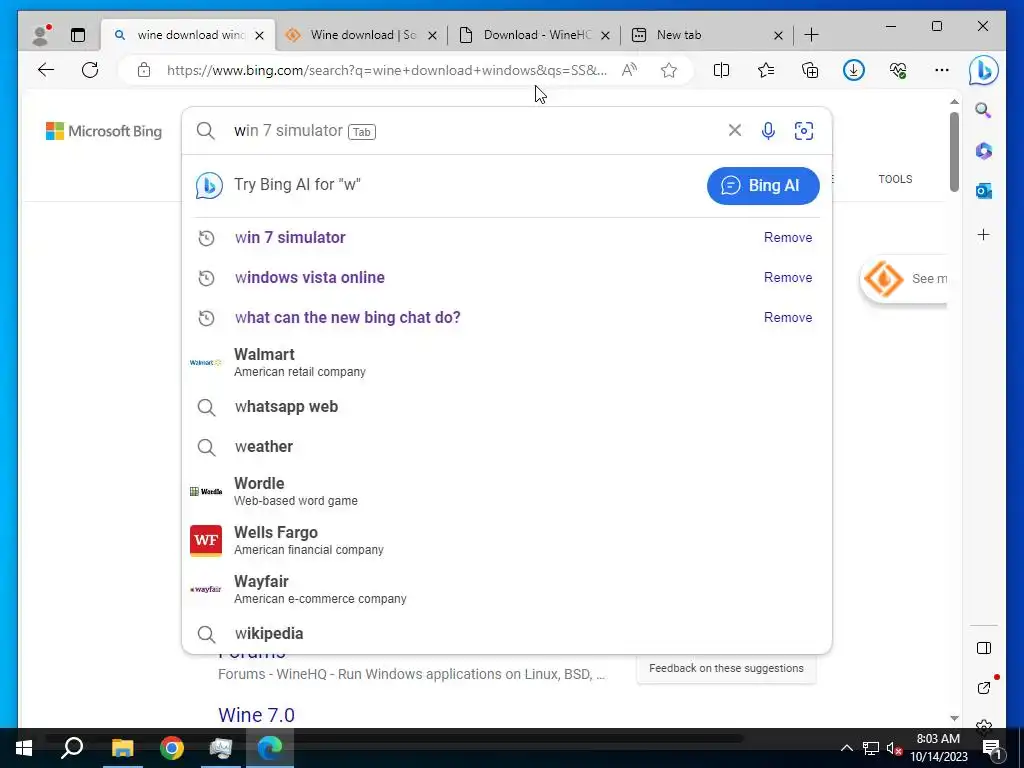Viewport: 1024px width, 768px height.
Task: Clear the Bing search box
Action: (x=735, y=131)
